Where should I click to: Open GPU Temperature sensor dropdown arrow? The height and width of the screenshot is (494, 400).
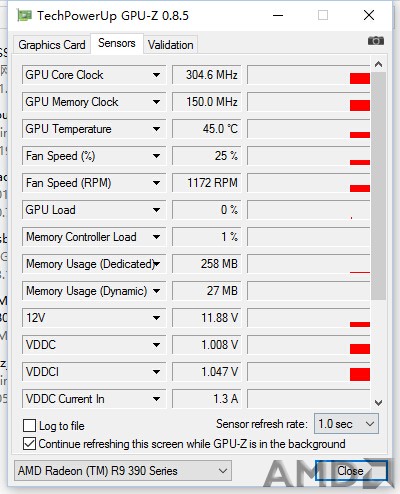click(x=156, y=129)
